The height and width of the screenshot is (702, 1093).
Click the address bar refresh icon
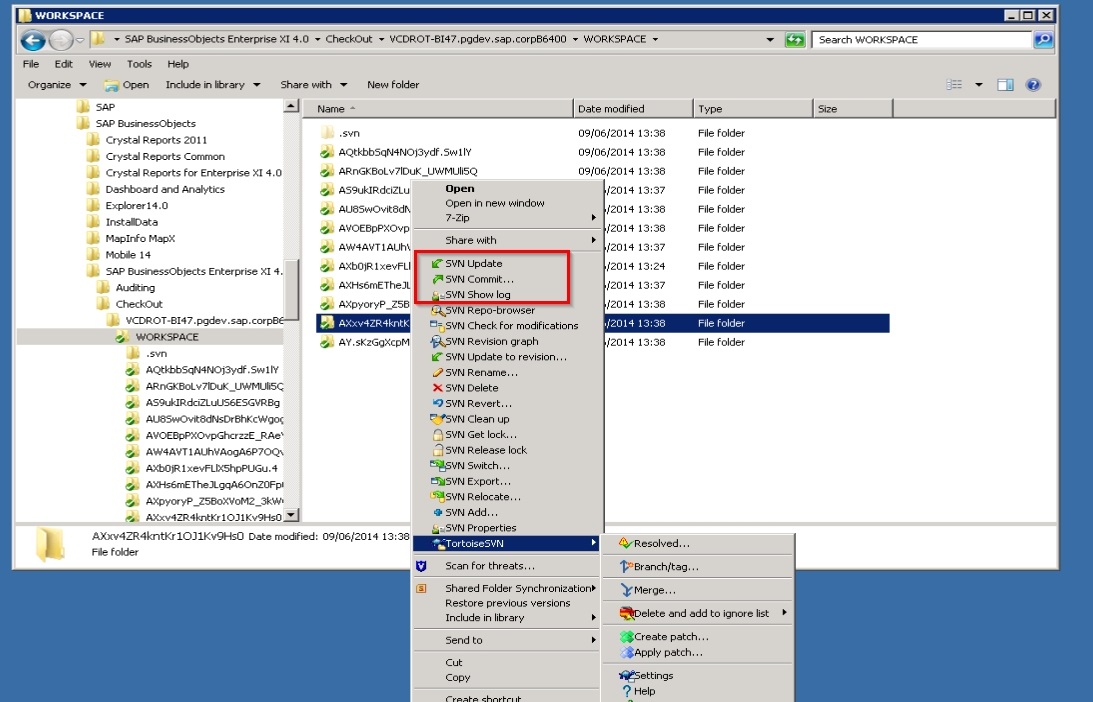(795, 40)
